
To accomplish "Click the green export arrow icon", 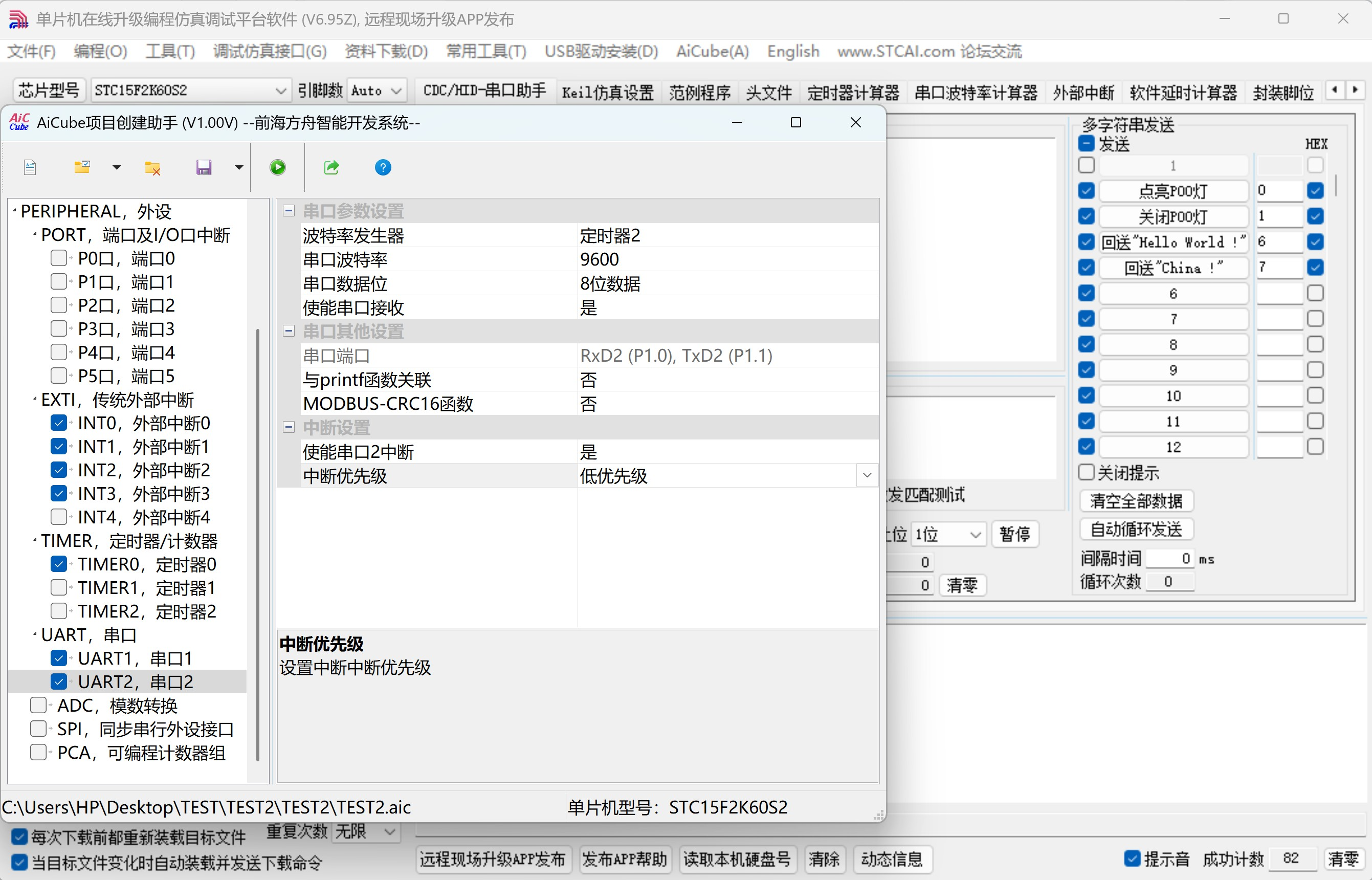I will point(331,167).
